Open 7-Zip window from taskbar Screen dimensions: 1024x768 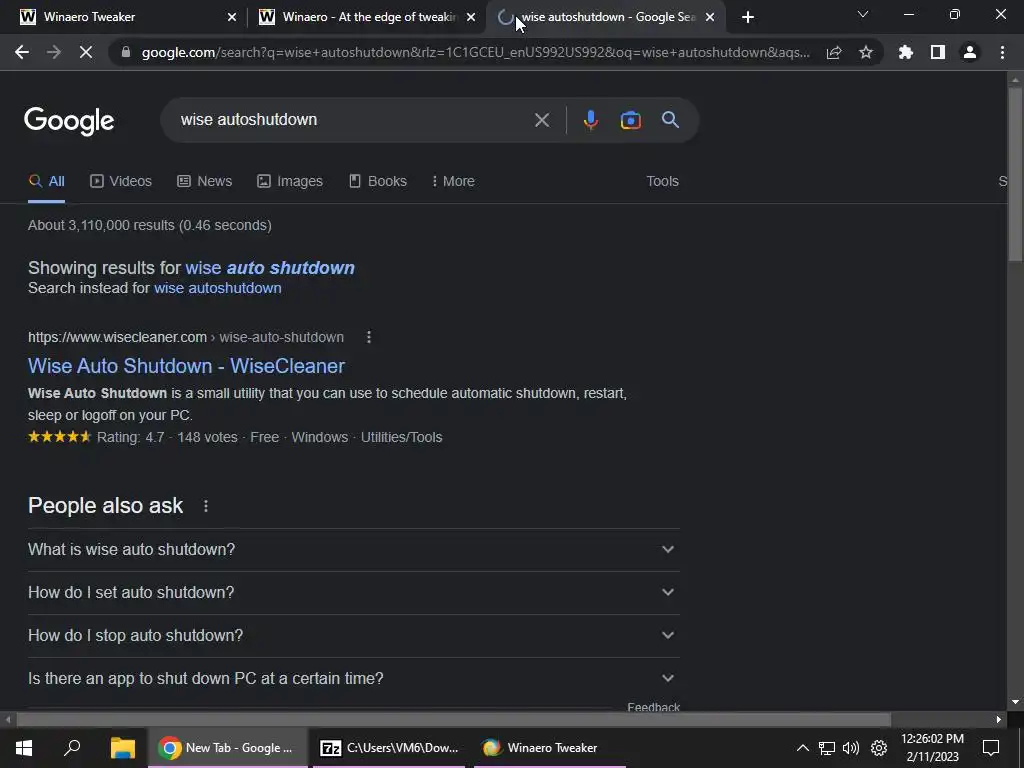click(389, 748)
